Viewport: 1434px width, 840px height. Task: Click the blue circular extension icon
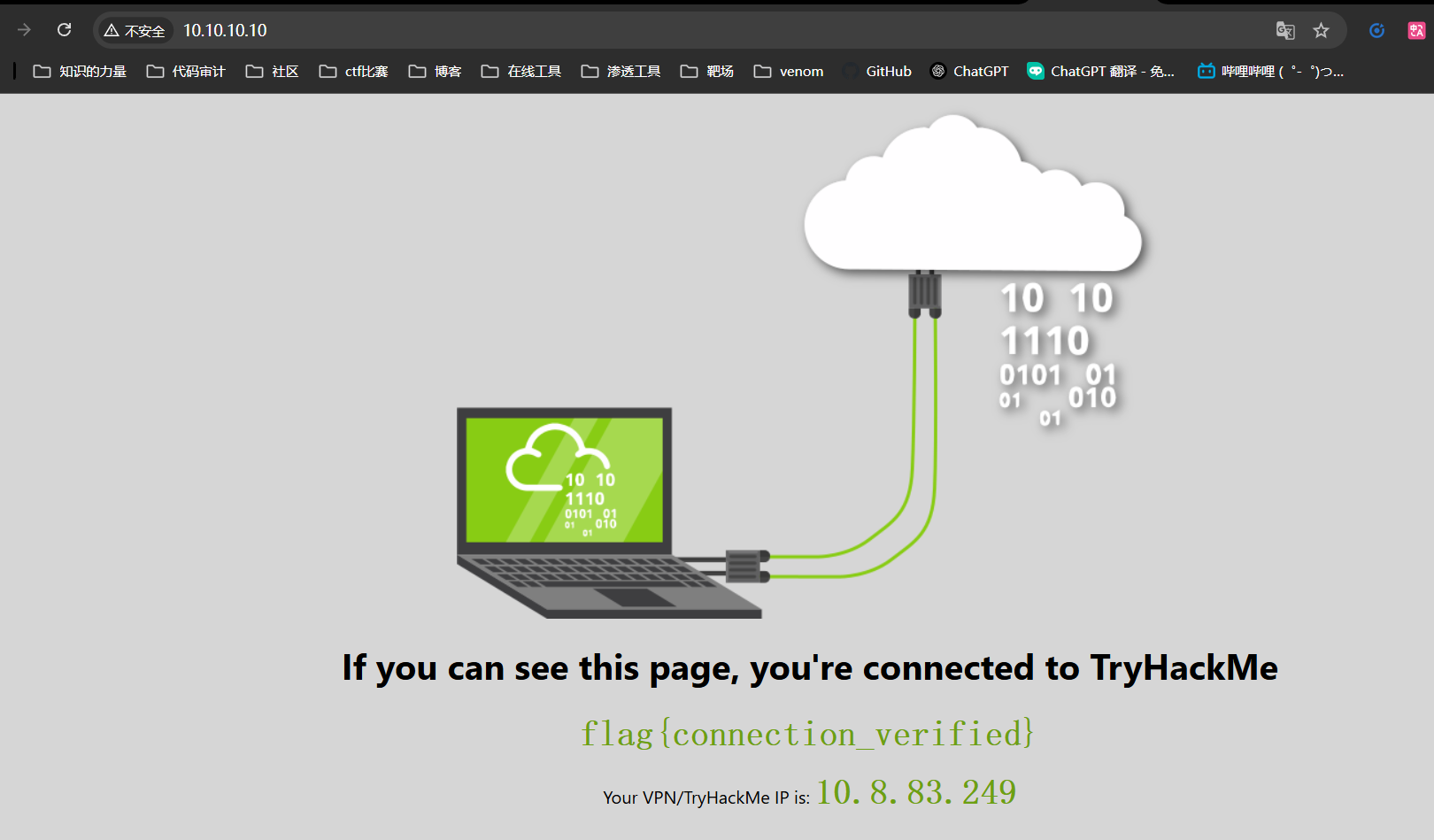(1376, 29)
